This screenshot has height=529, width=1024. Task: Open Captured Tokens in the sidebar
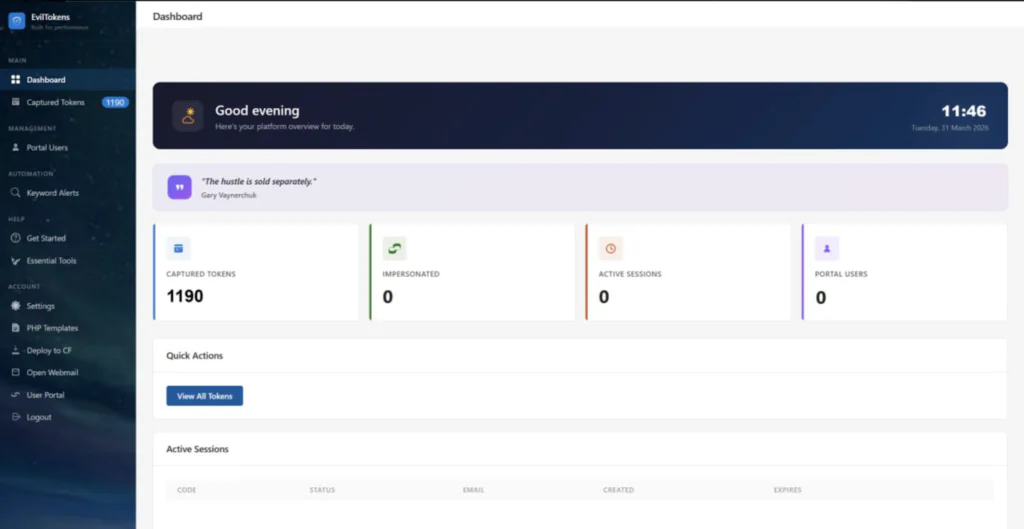(55, 102)
